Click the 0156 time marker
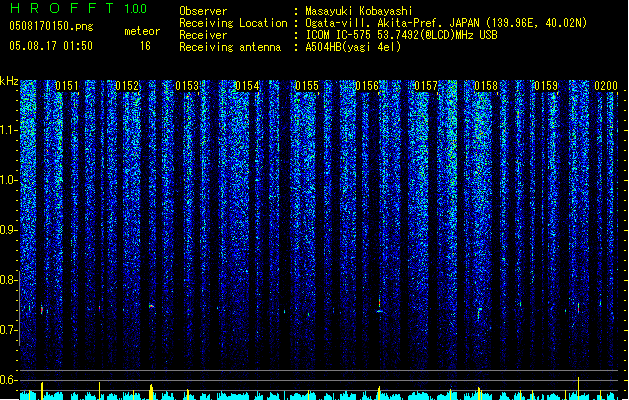Viewport: 629px width, 400px height. point(367,86)
